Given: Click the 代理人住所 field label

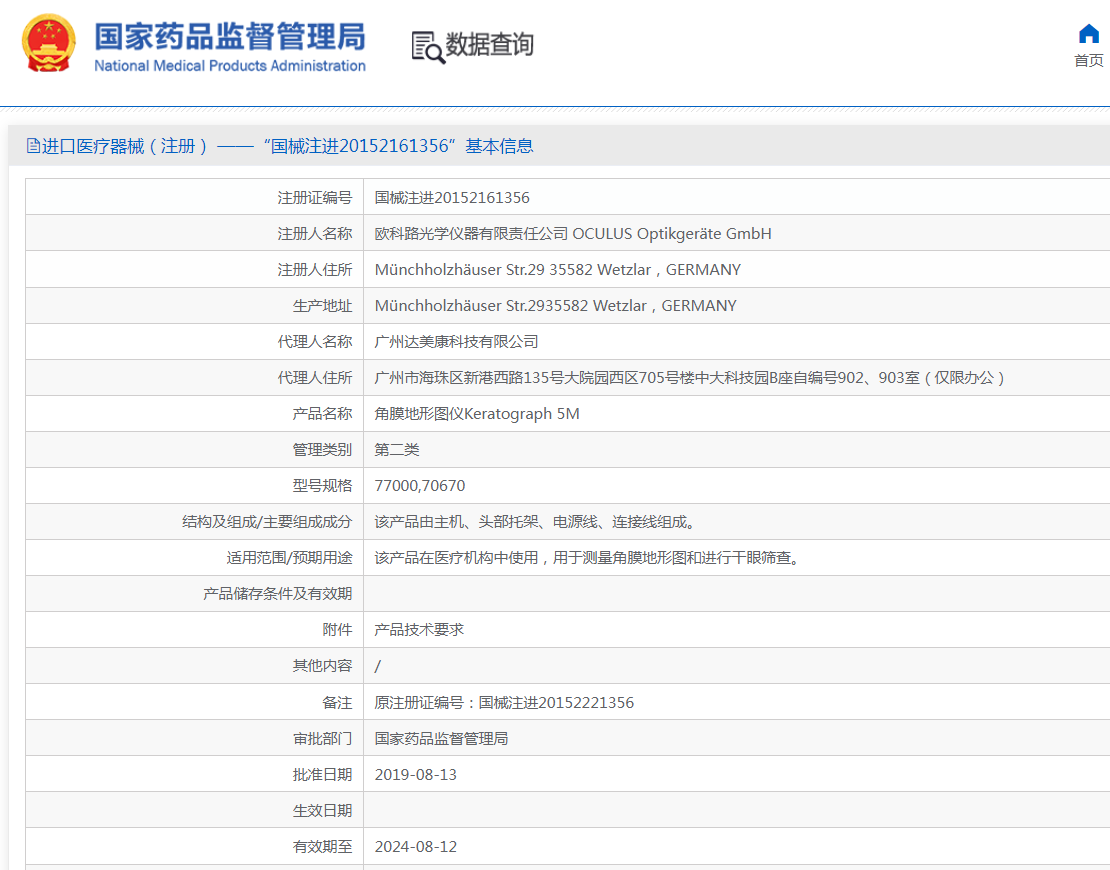Looking at the screenshot, I should pos(314,378).
